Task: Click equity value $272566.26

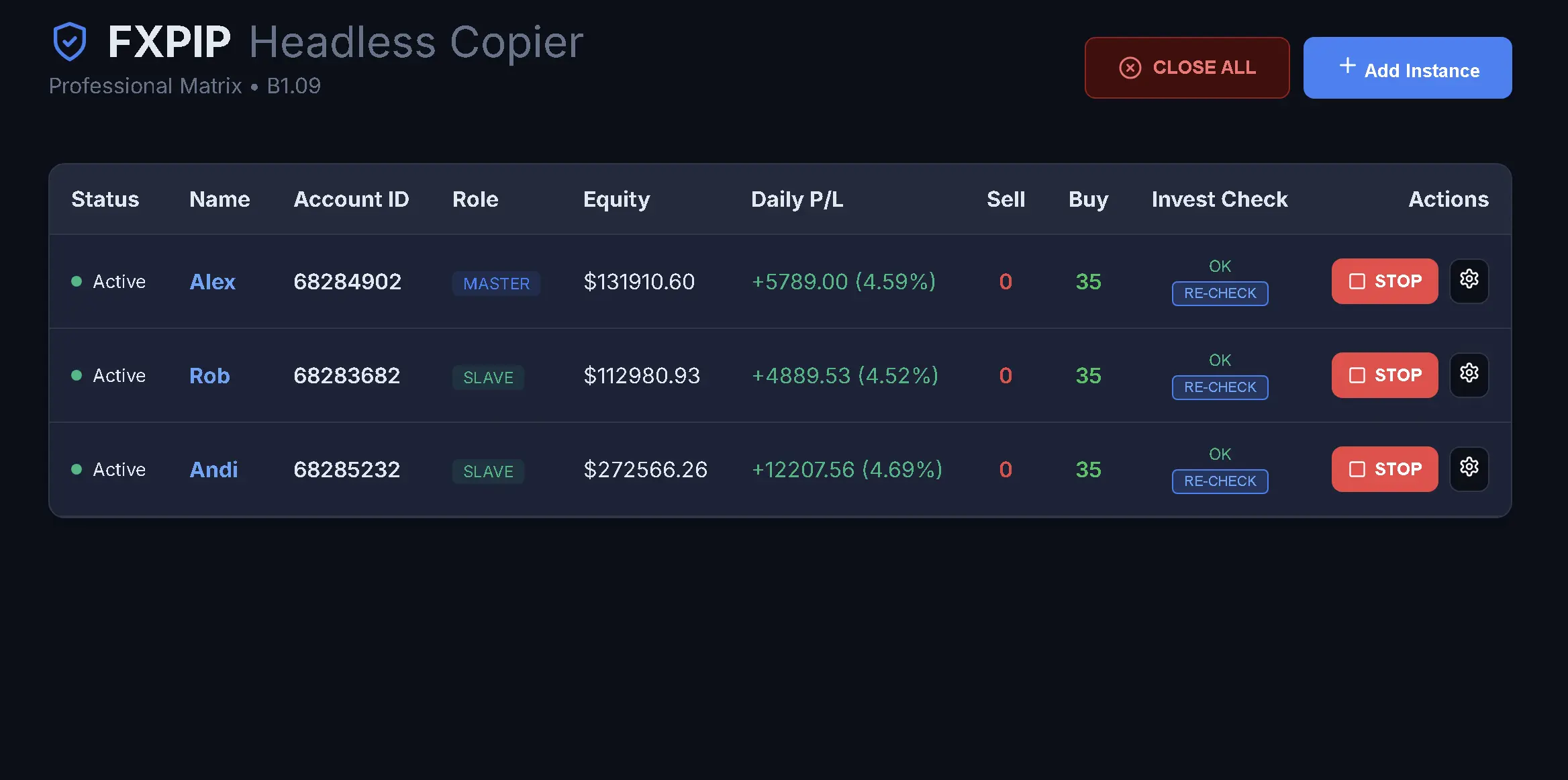Action: [x=645, y=469]
